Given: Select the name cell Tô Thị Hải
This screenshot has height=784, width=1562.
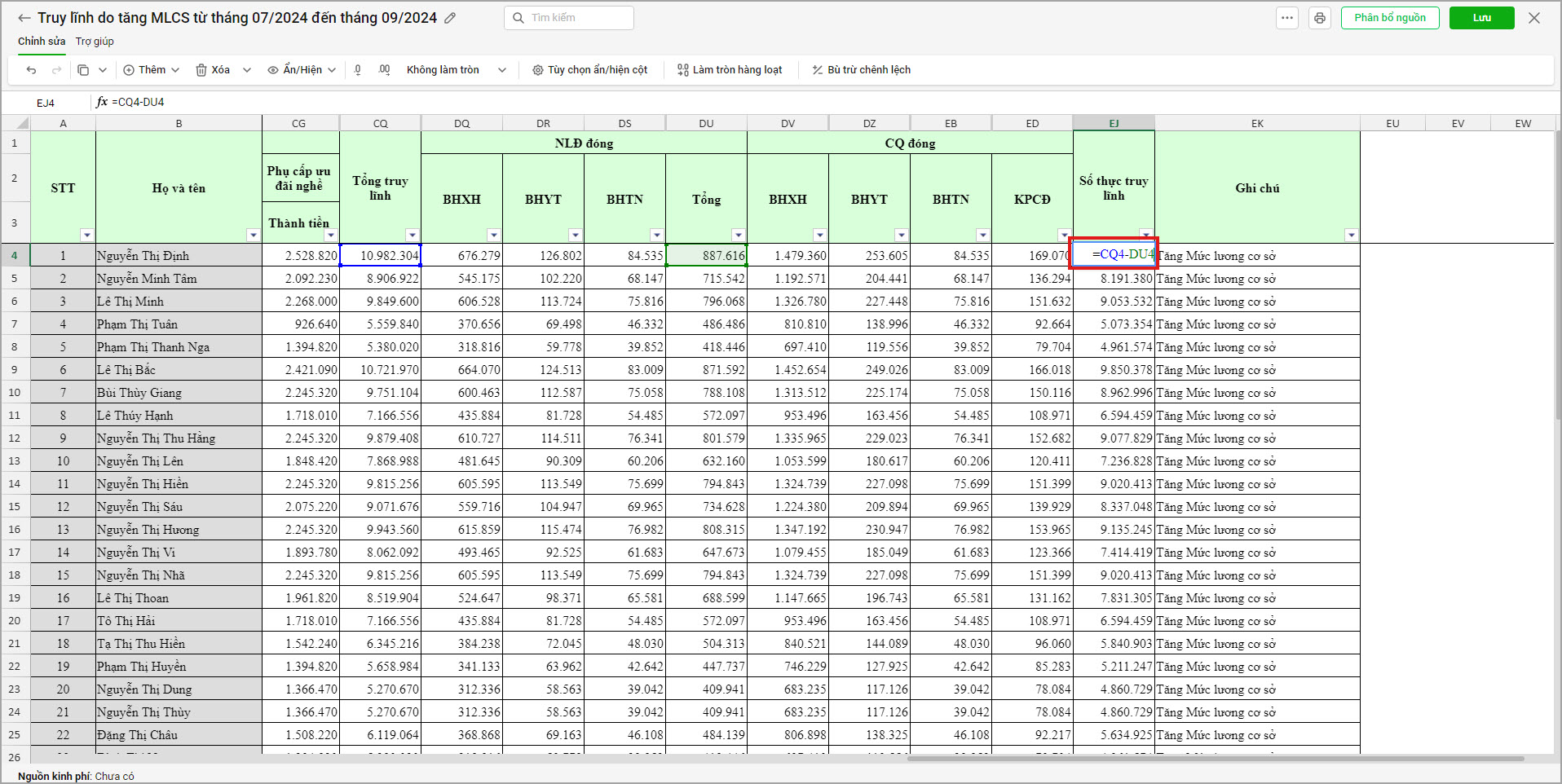Looking at the screenshot, I should tap(179, 621).
